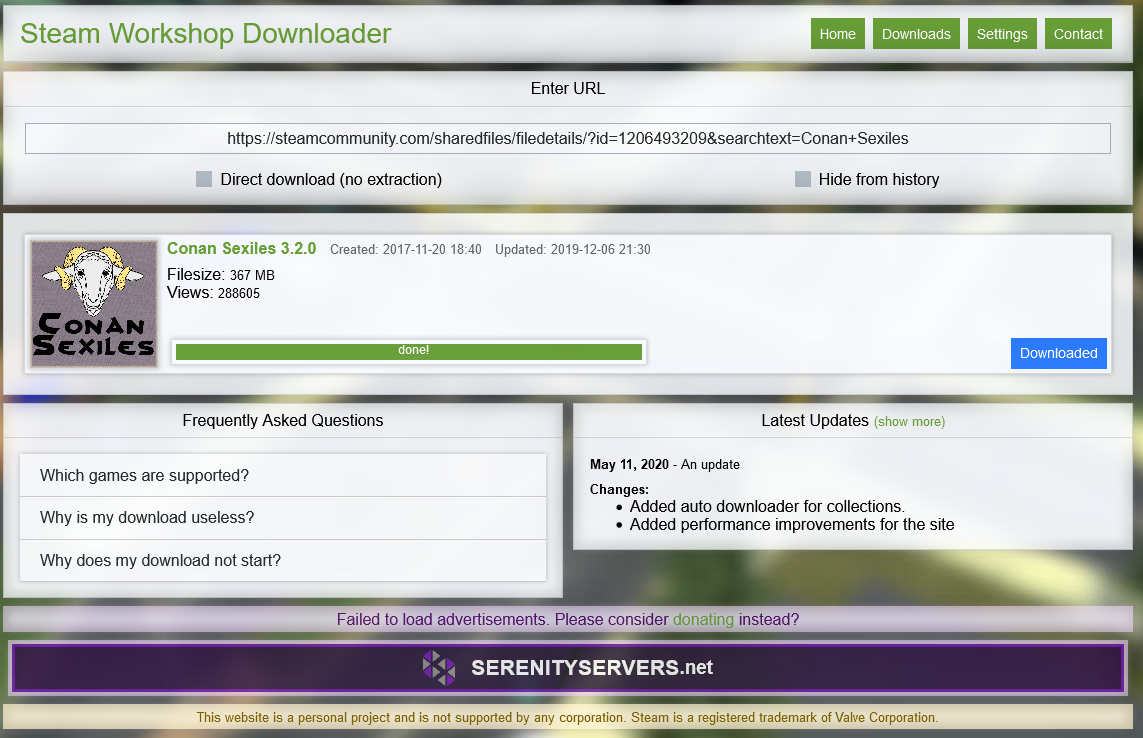This screenshot has width=1143, height=738.
Task: Follow the donating link
Action: (x=703, y=619)
